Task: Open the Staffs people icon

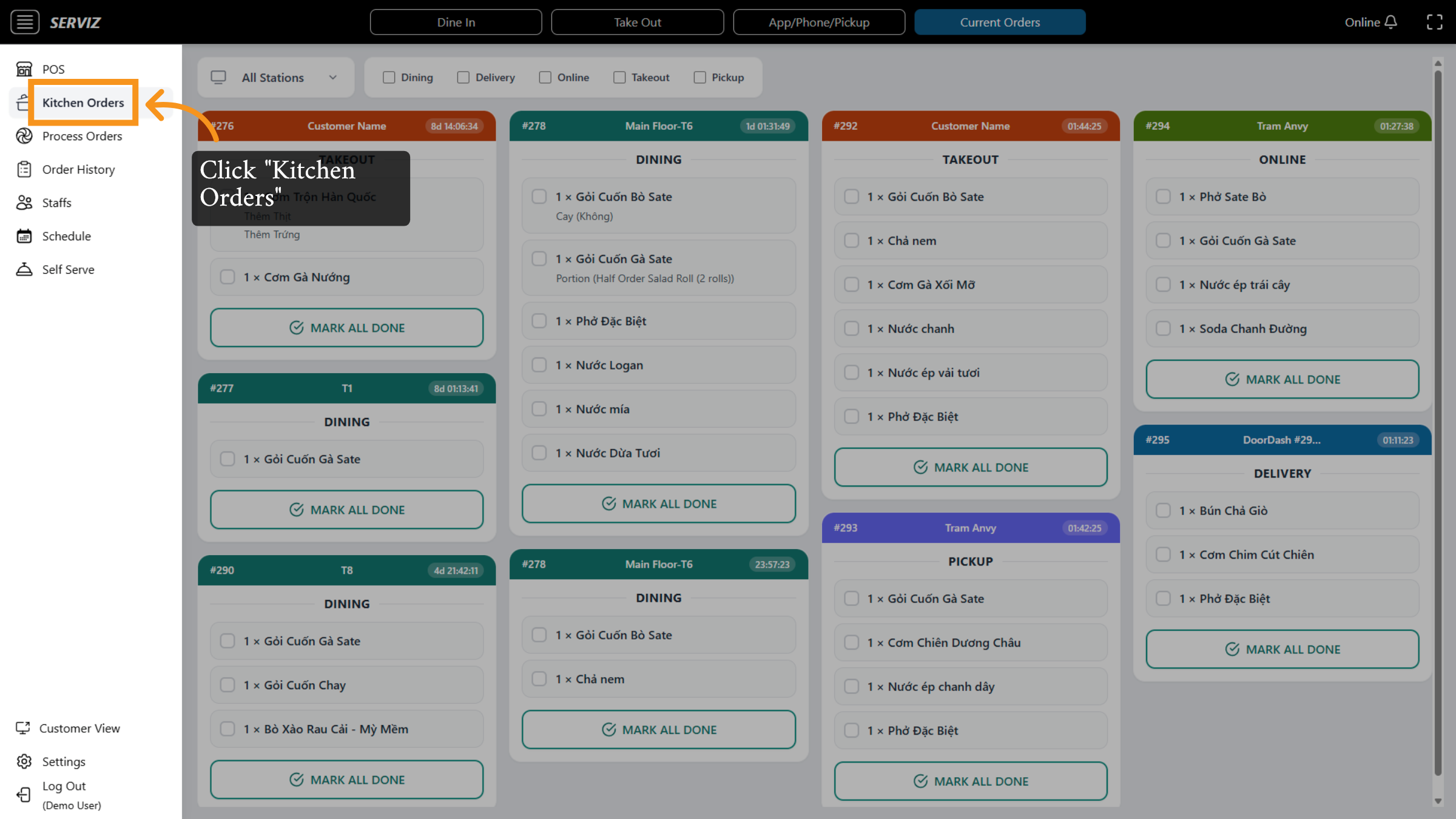Action: click(x=24, y=203)
